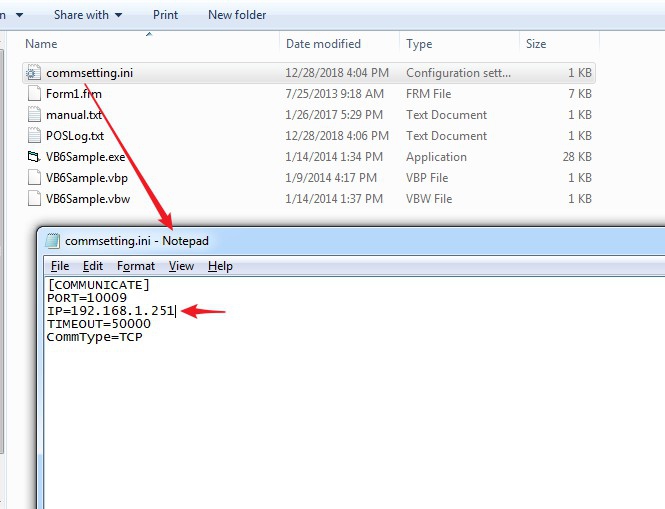Click the Print button in toolbar
This screenshot has height=509, width=665.
coord(166,15)
